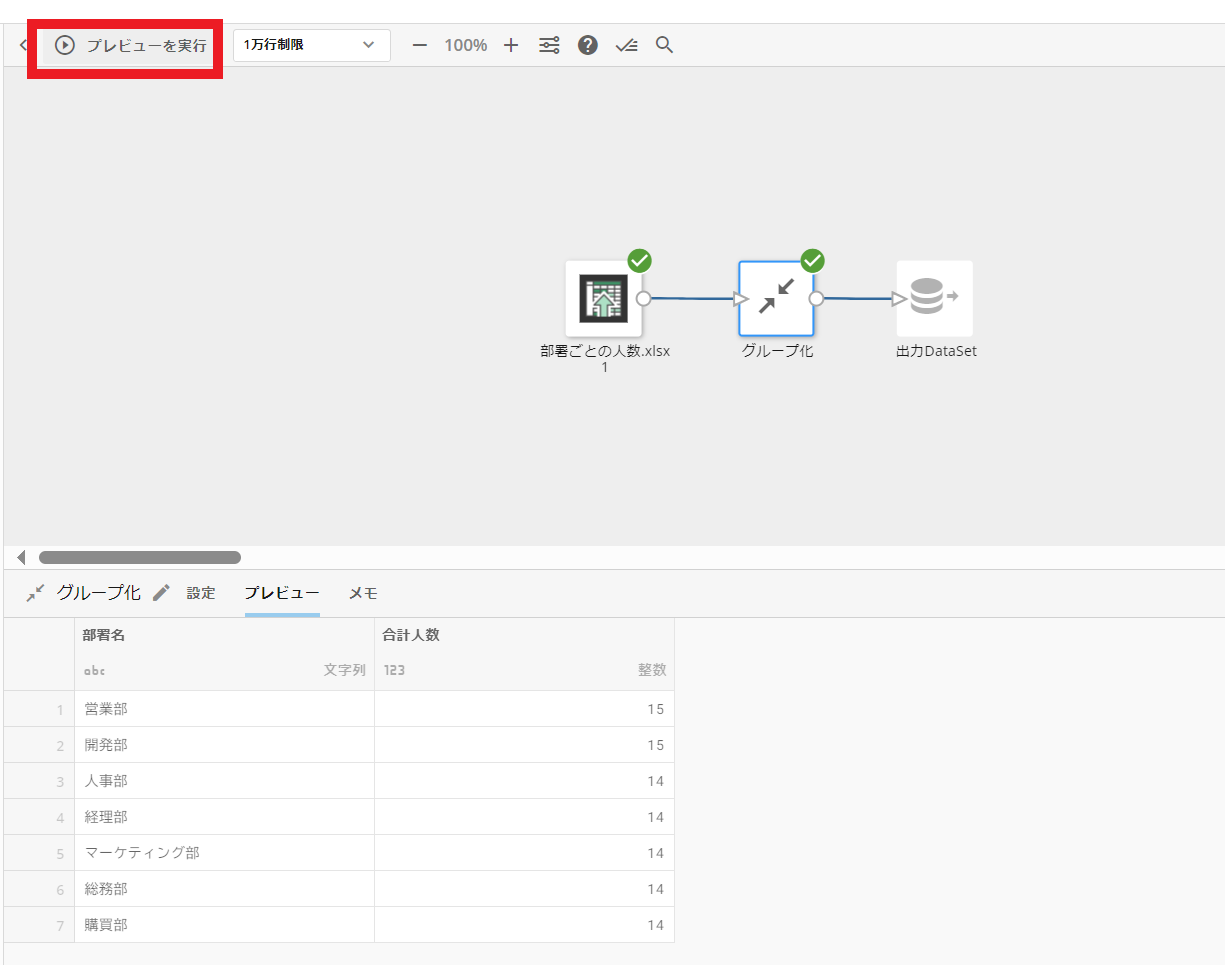Viewport: 1225px width, 965px height.
Task: Click the back chevron at top left
Action: coord(23,46)
